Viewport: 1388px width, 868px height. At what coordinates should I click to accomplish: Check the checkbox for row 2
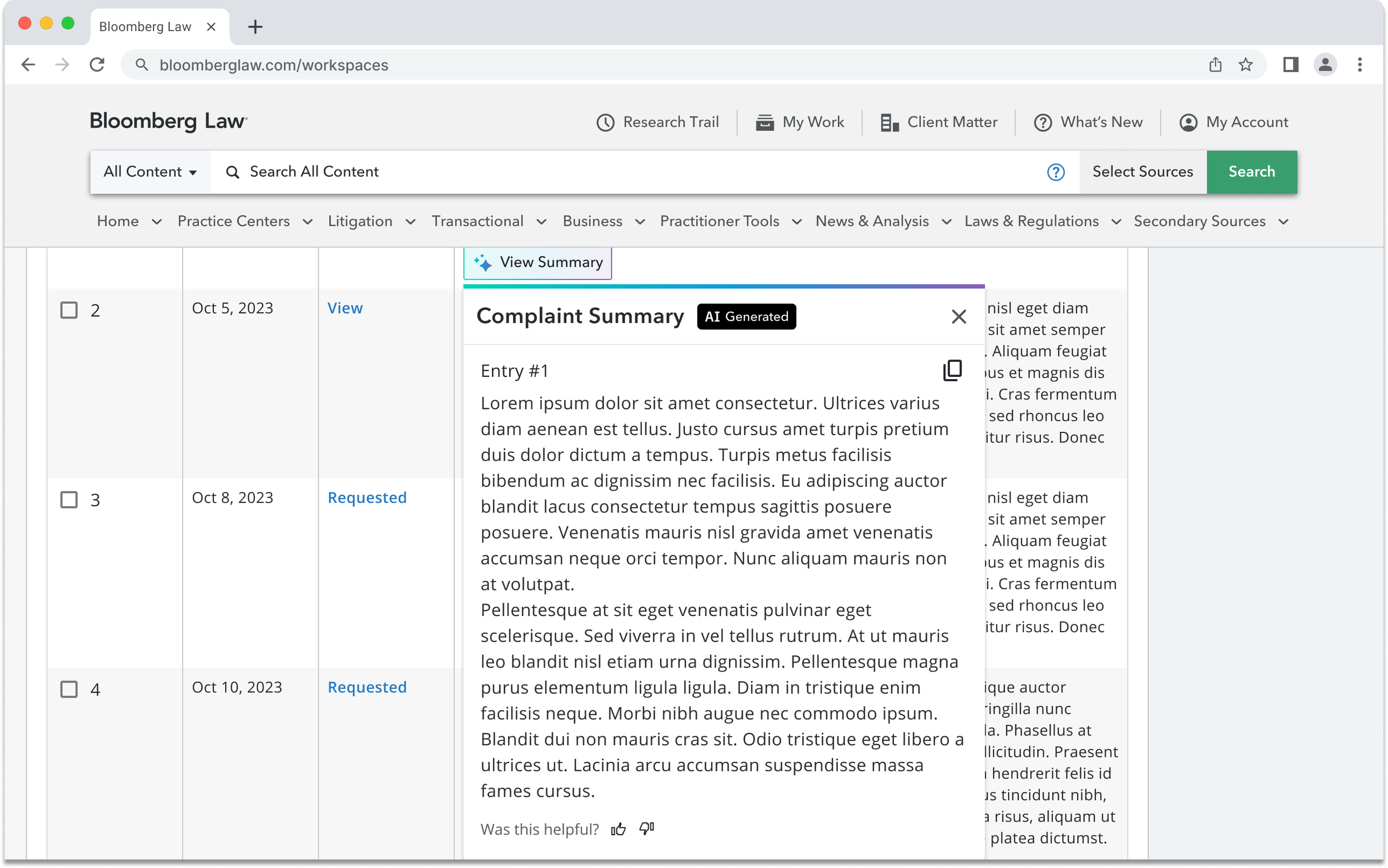69,310
